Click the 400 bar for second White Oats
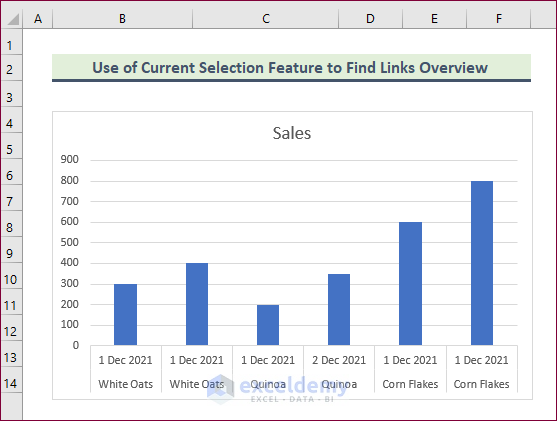The width and height of the screenshot is (557, 421). point(197,304)
